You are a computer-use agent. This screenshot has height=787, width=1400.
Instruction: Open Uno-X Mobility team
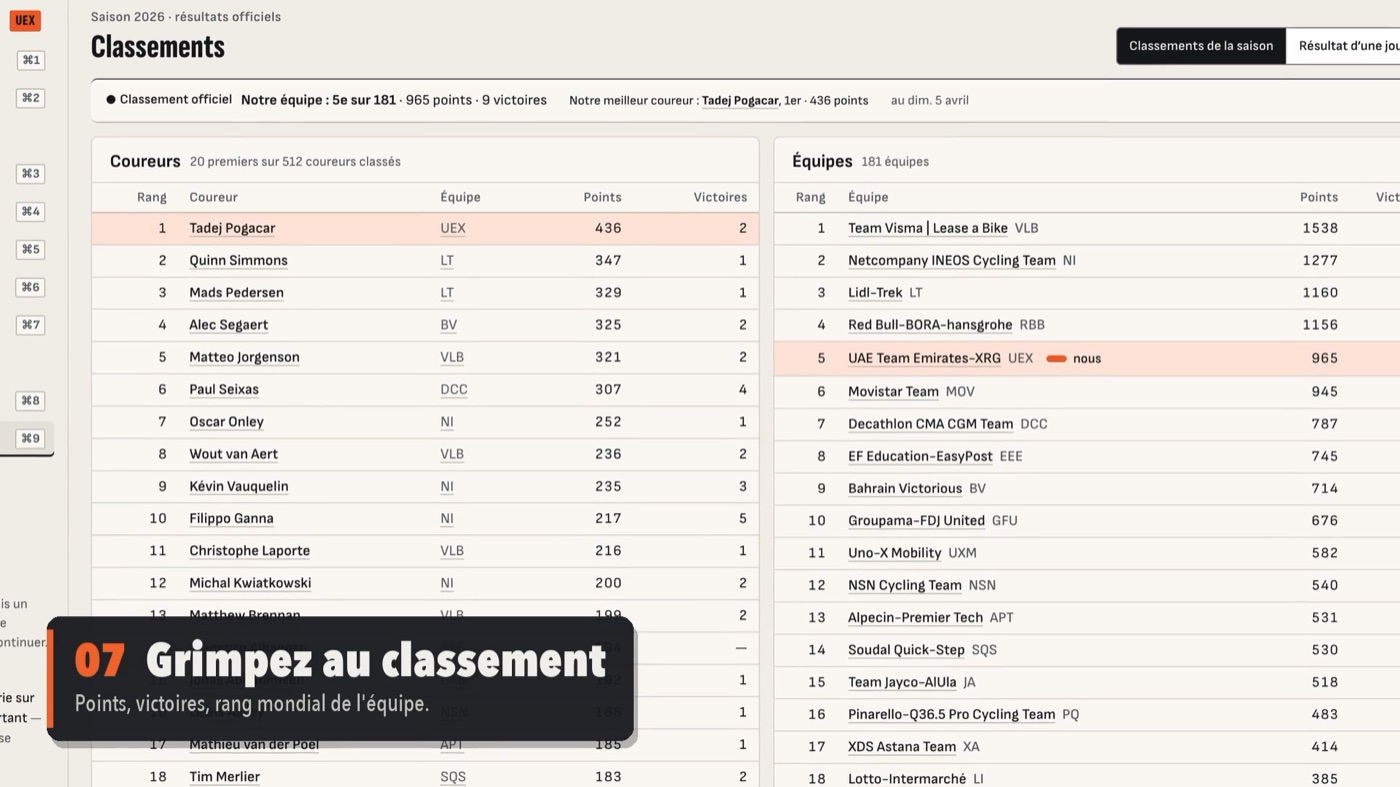pos(895,553)
